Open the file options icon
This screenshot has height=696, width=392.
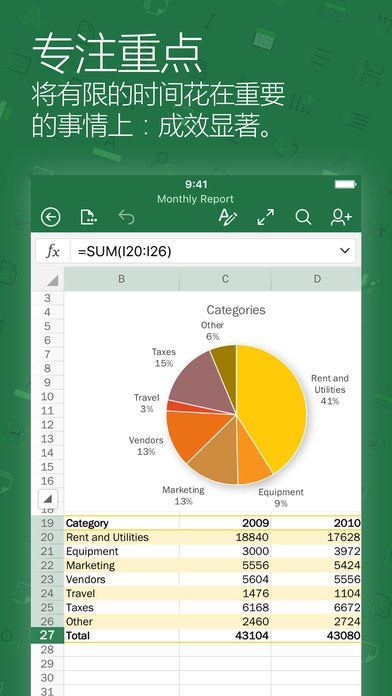[88, 217]
